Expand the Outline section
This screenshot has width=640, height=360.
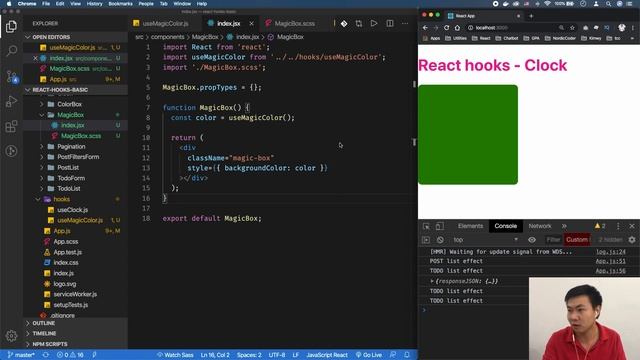pos(75,323)
